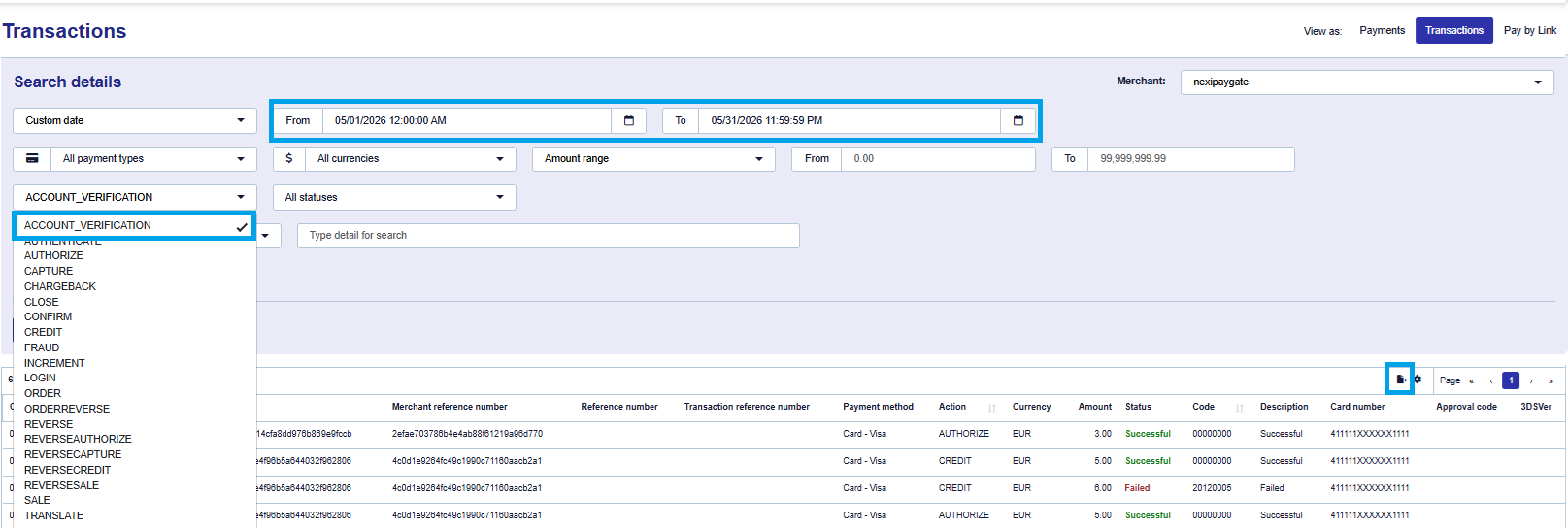Screen dimensions: 1568x528
Task: Open the All statuses dropdown
Action: tap(394, 197)
